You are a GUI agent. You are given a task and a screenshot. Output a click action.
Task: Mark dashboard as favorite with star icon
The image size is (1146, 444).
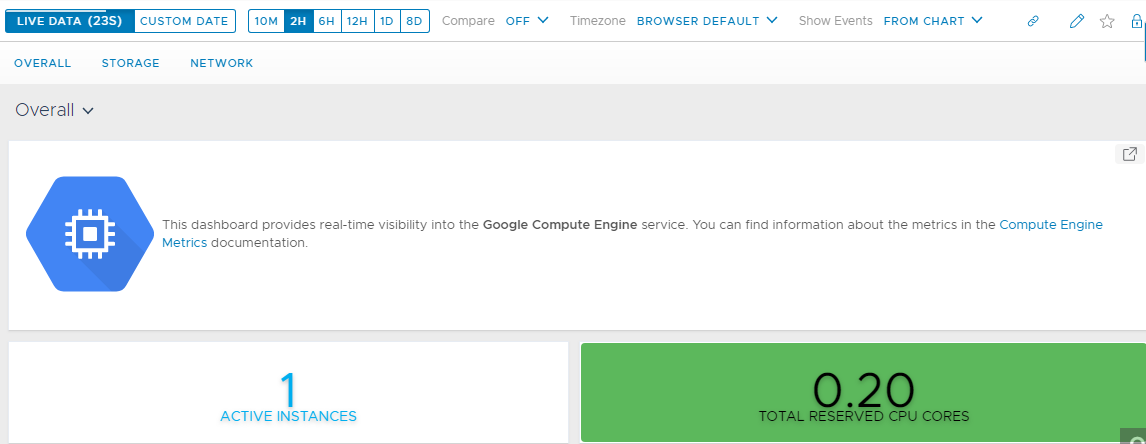click(1107, 21)
